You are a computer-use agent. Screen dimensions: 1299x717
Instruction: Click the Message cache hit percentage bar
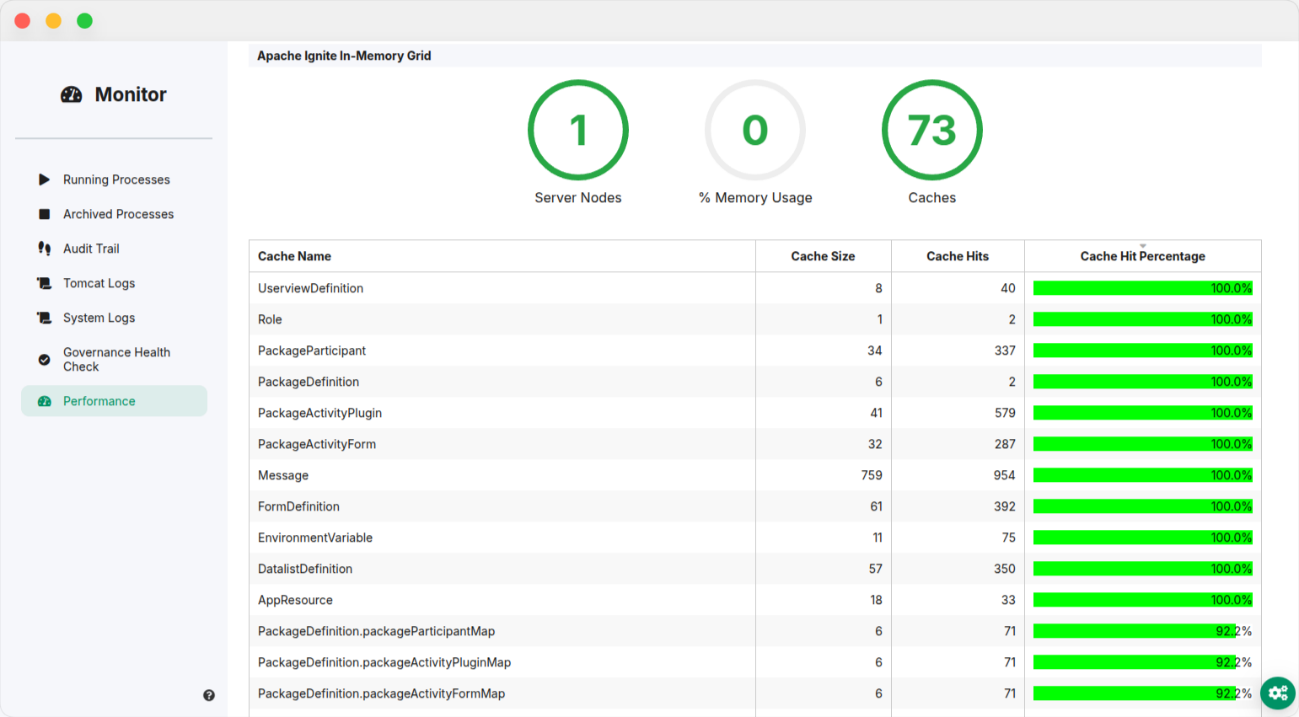(x=1142, y=475)
